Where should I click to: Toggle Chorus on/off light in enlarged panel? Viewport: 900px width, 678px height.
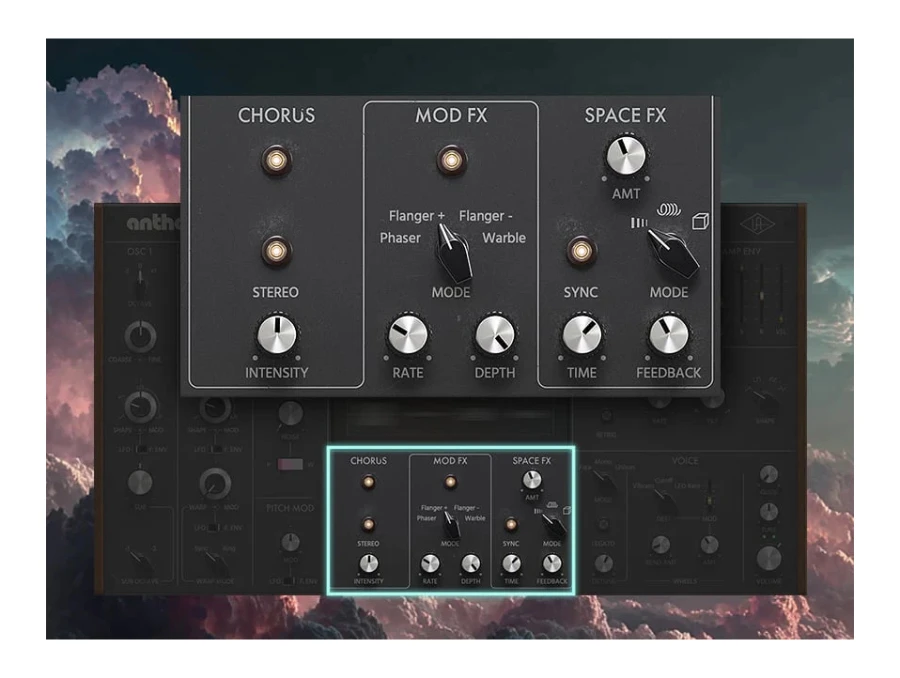(x=277, y=160)
